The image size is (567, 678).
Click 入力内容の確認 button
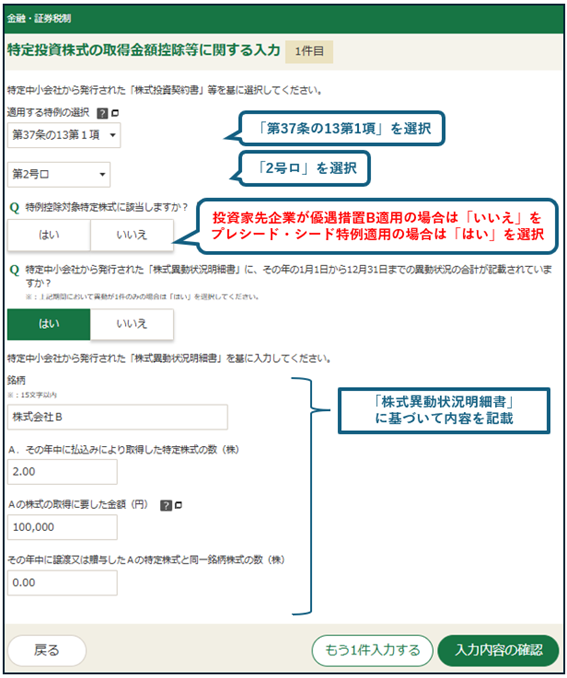pos(498,650)
